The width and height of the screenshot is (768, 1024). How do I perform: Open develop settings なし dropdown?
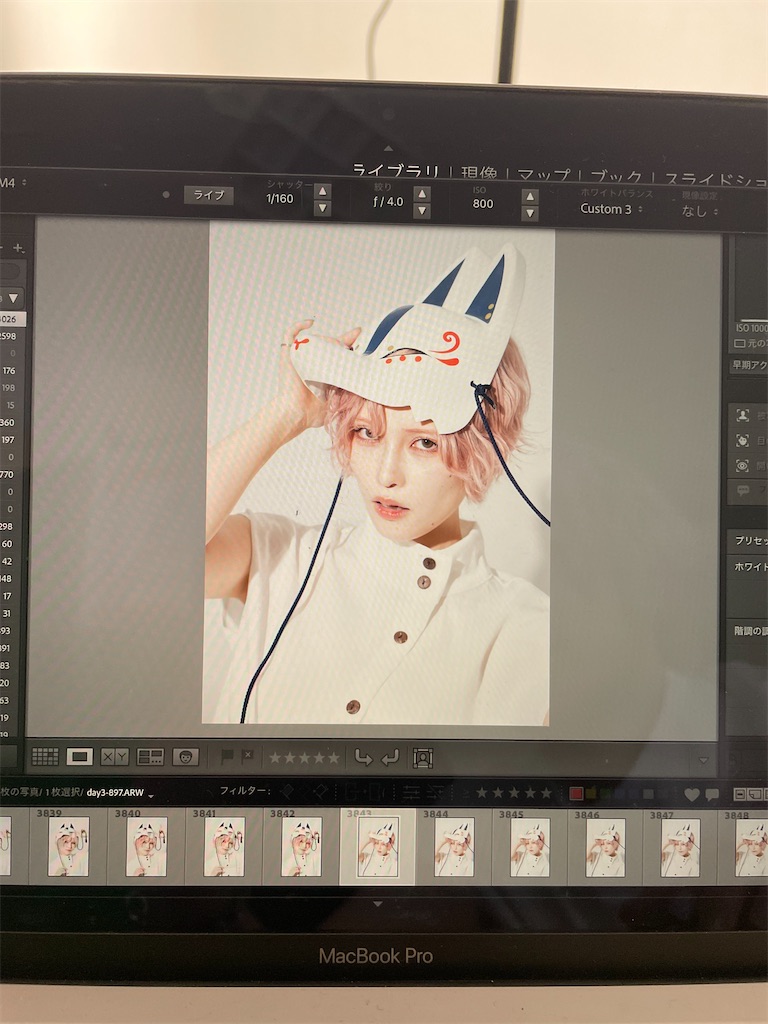[699, 211]
